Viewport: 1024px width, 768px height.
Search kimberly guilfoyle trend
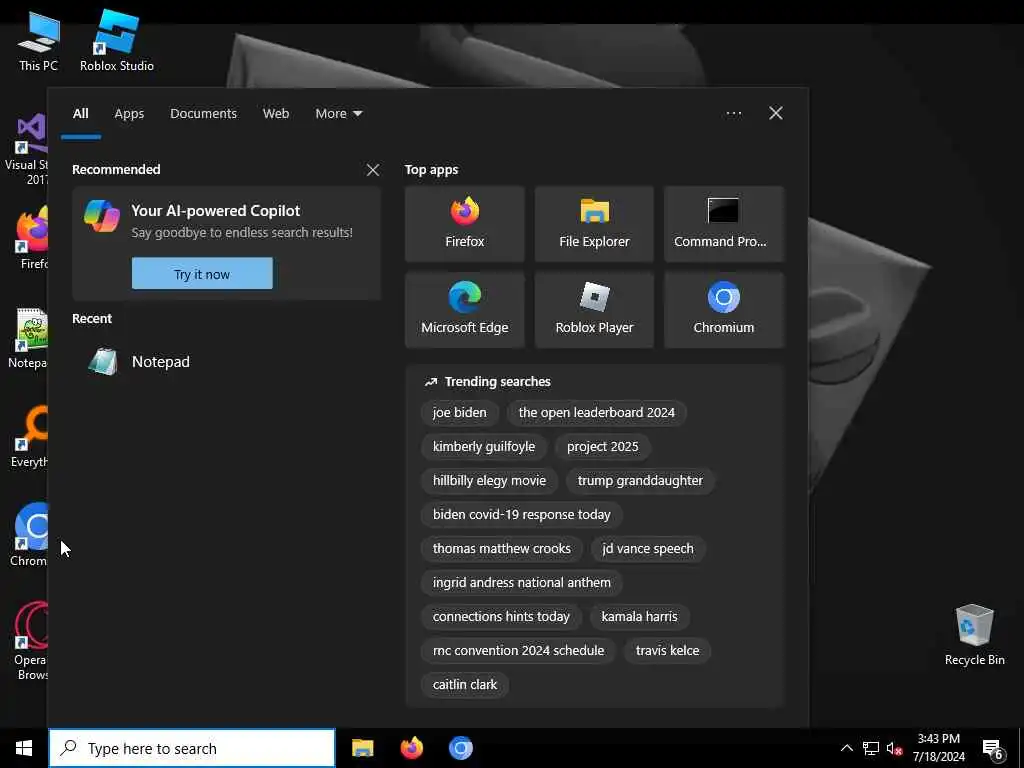pos(484,447)
